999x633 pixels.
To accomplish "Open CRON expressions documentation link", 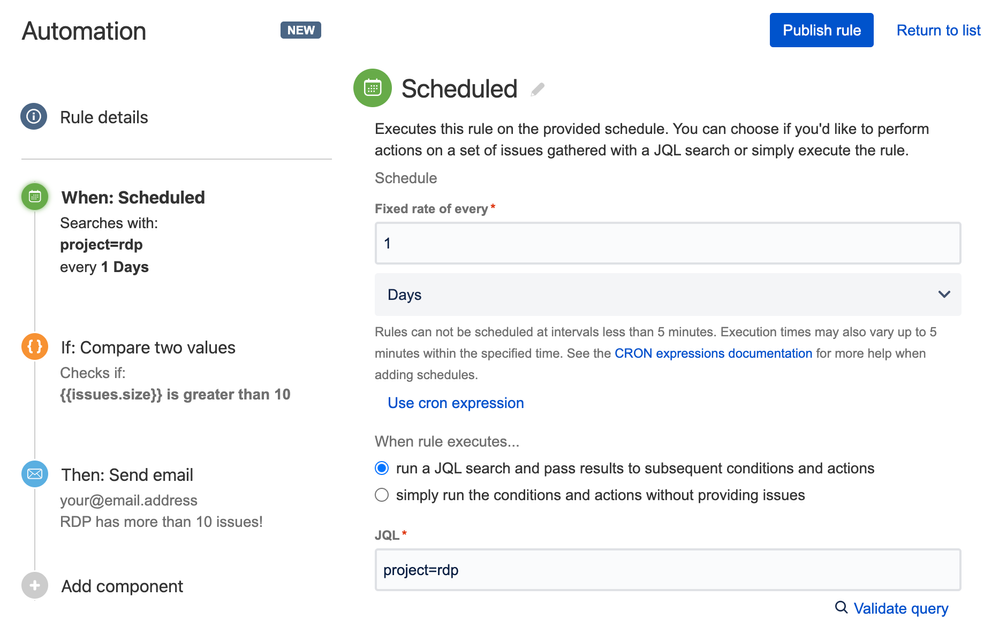I will [713, 353].
